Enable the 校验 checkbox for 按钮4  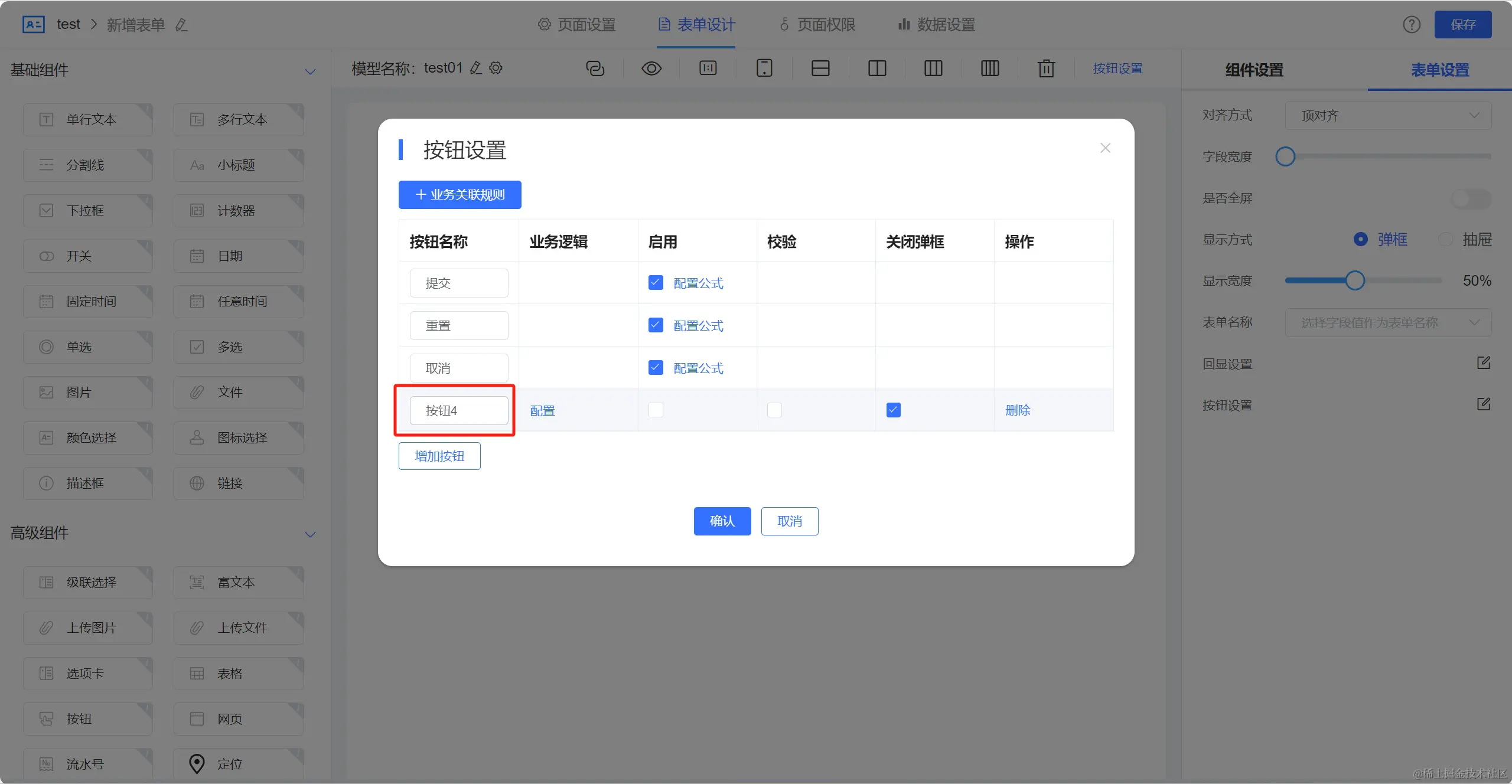click(774, 410)
